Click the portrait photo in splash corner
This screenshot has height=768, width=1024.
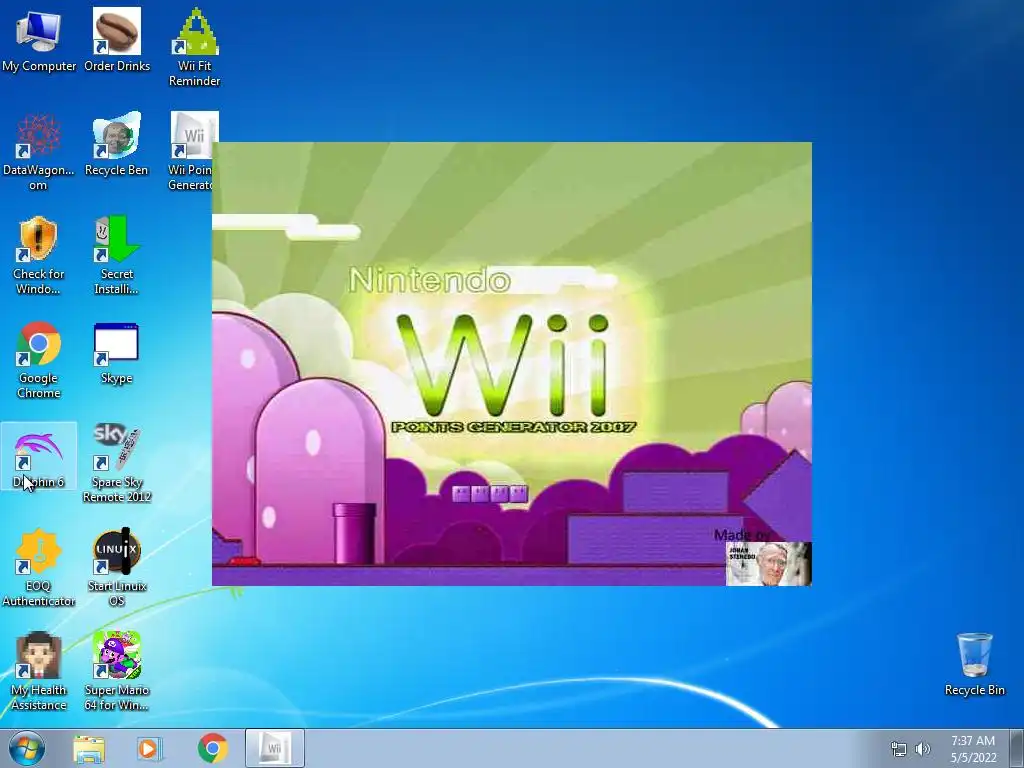coord(769,564)
